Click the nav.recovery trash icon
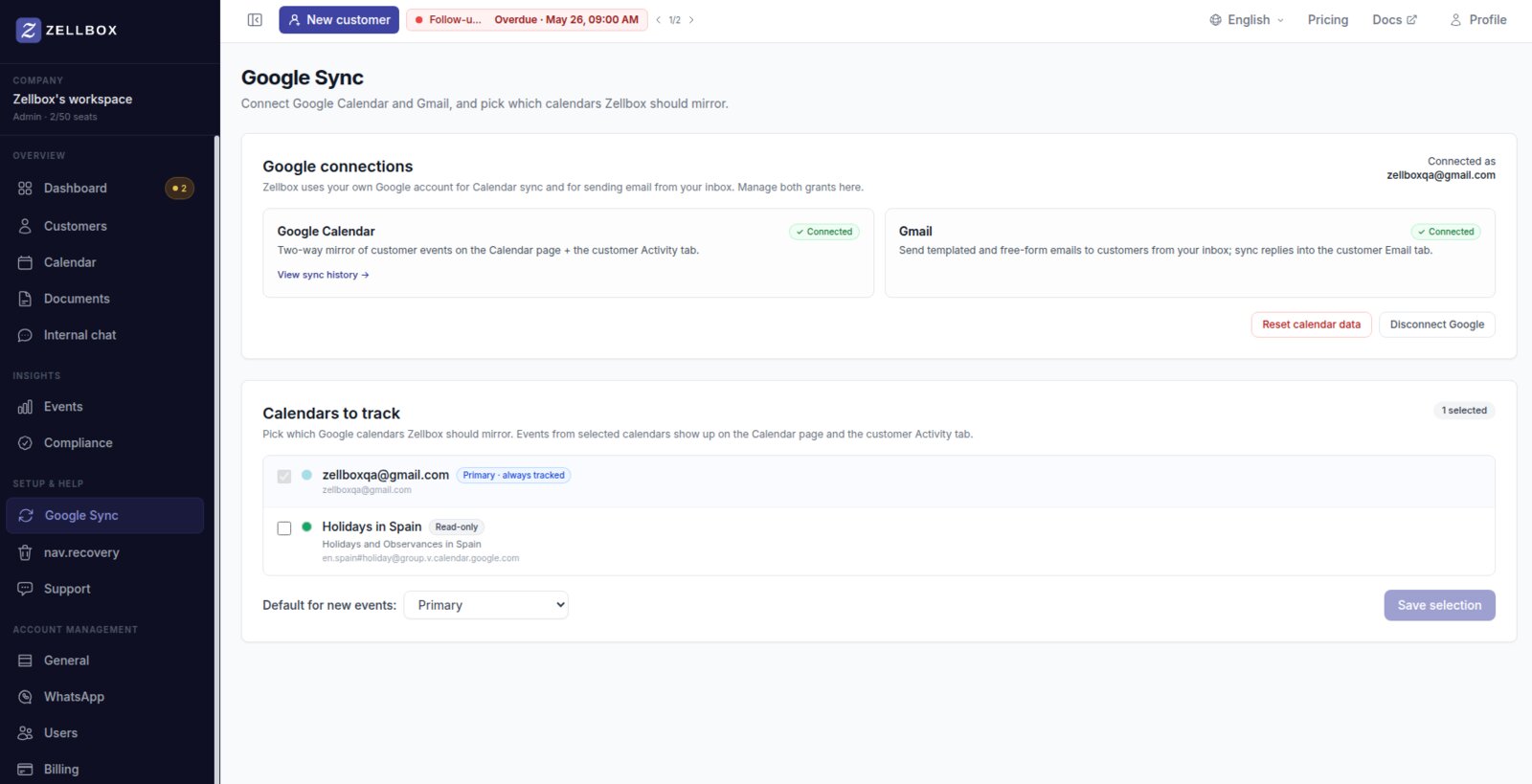The image size is (1532, 784). 25,552
